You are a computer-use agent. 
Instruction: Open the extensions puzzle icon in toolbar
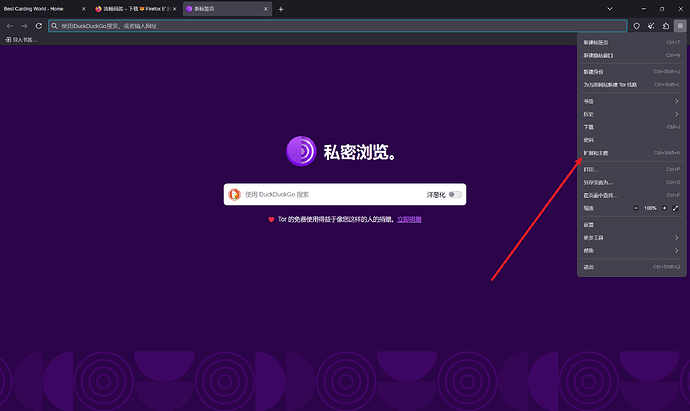point(666,26)
